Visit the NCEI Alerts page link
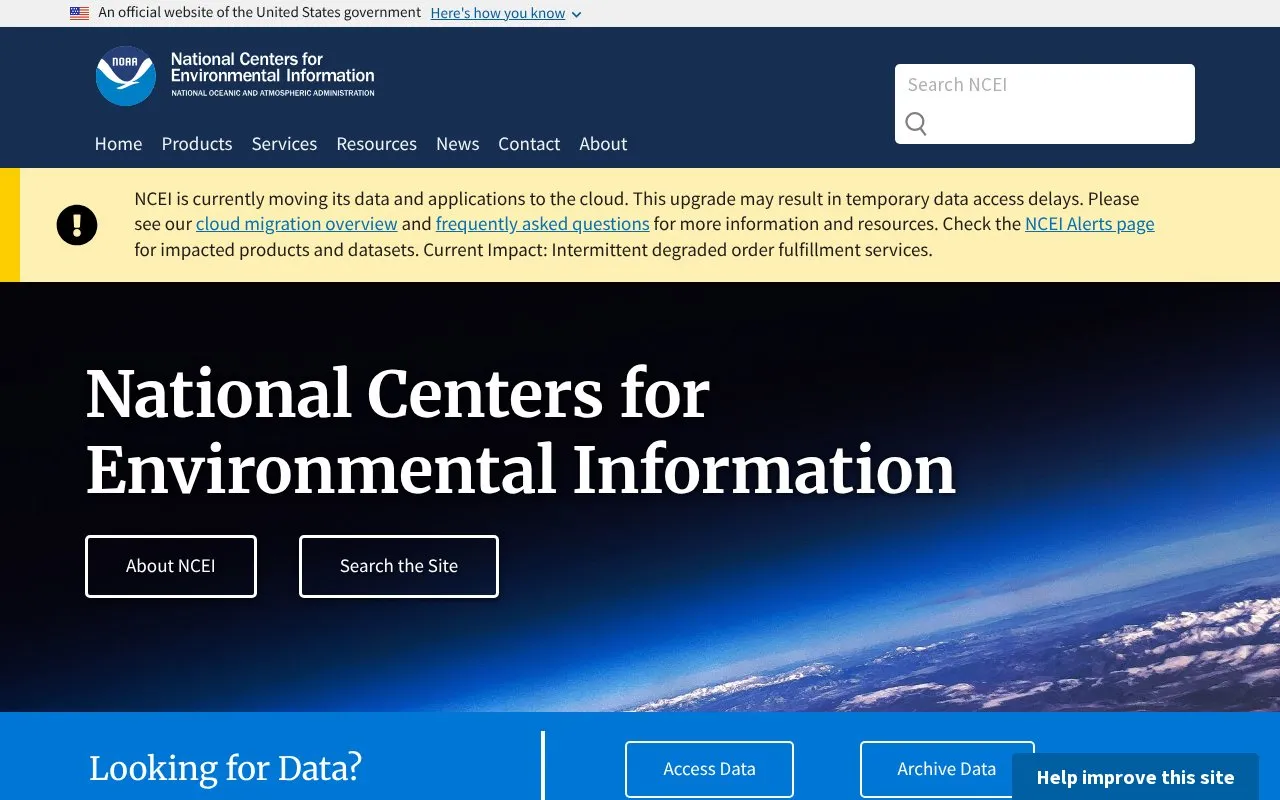1280x800 pixels. [x=1090, y=224]
